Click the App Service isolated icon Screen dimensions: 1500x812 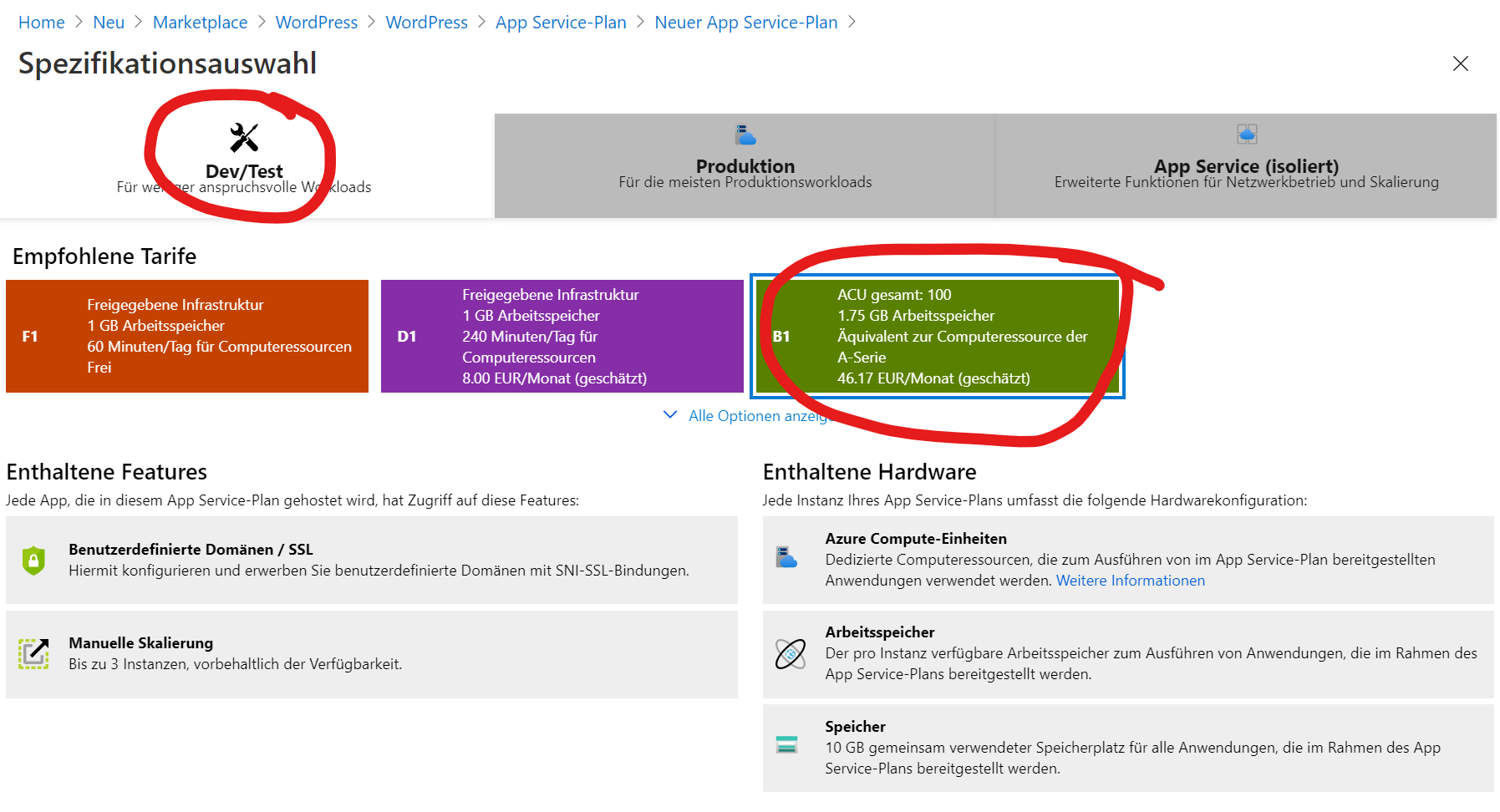pos(1247,134)
